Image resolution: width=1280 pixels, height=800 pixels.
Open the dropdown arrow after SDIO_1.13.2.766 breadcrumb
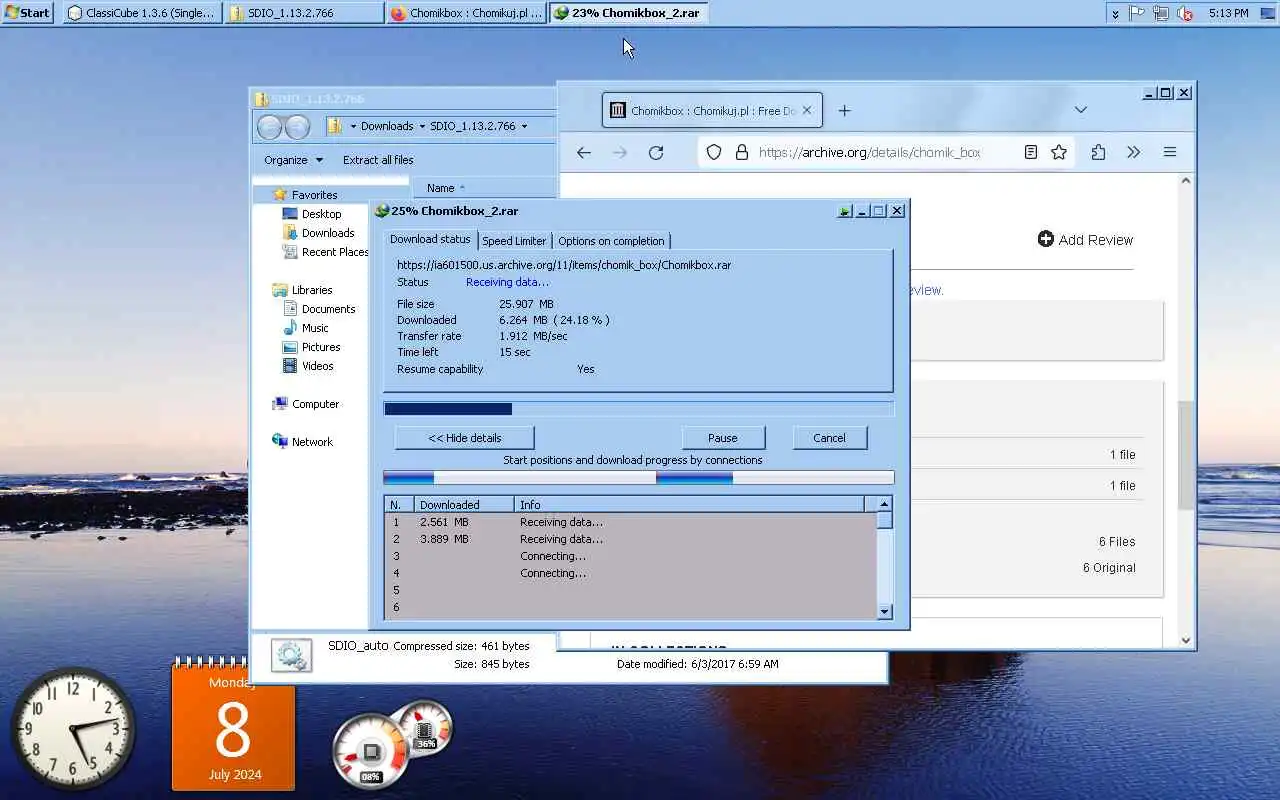pyautogui.click(x=524, y=127)
